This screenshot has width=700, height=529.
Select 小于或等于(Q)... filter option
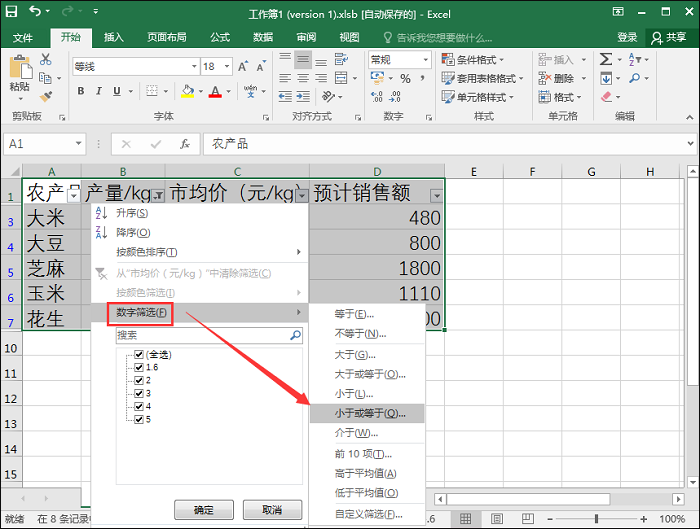[367, 413]
